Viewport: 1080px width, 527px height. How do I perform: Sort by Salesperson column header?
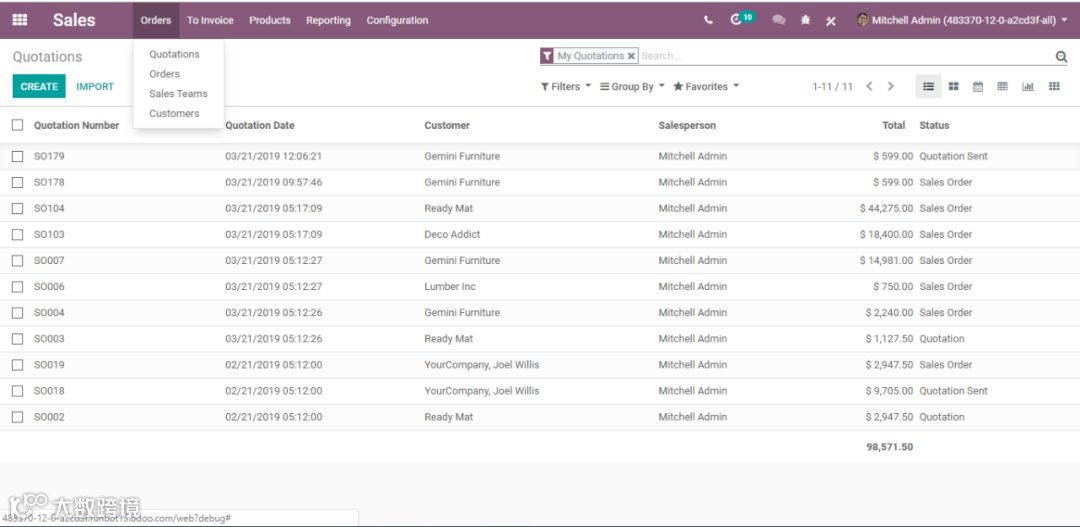tap(687, 125)
